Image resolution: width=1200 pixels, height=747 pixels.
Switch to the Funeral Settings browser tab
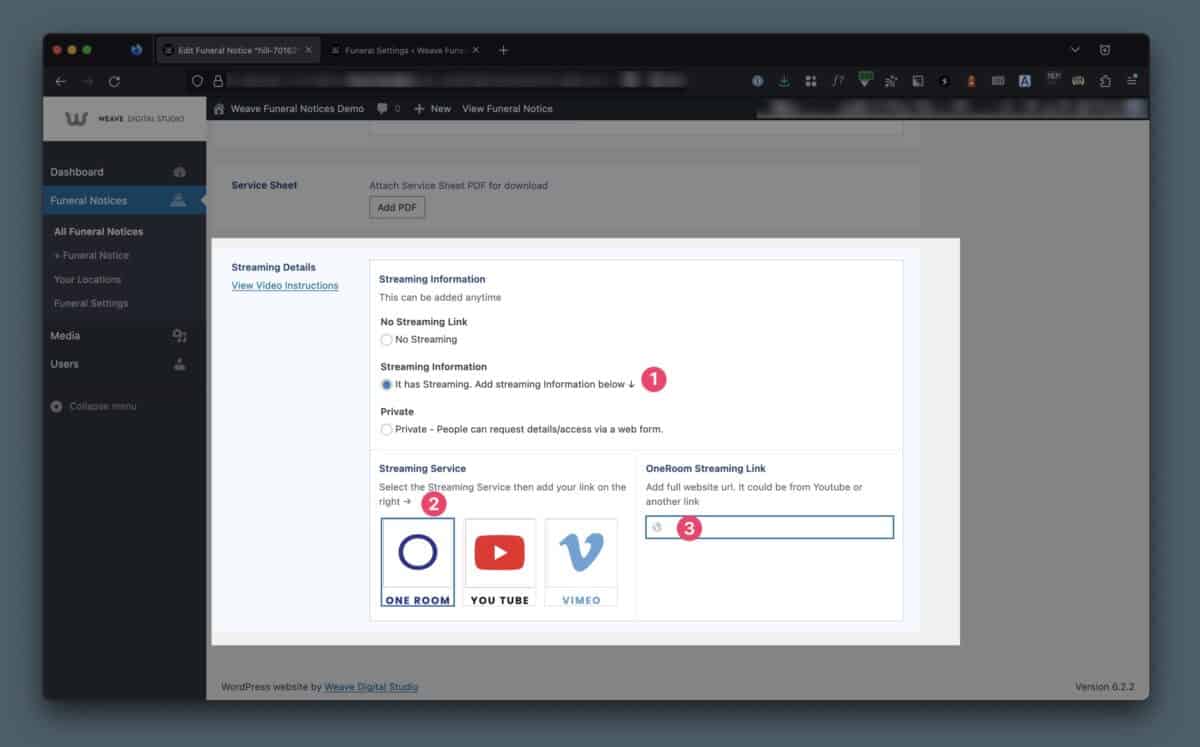405,50
